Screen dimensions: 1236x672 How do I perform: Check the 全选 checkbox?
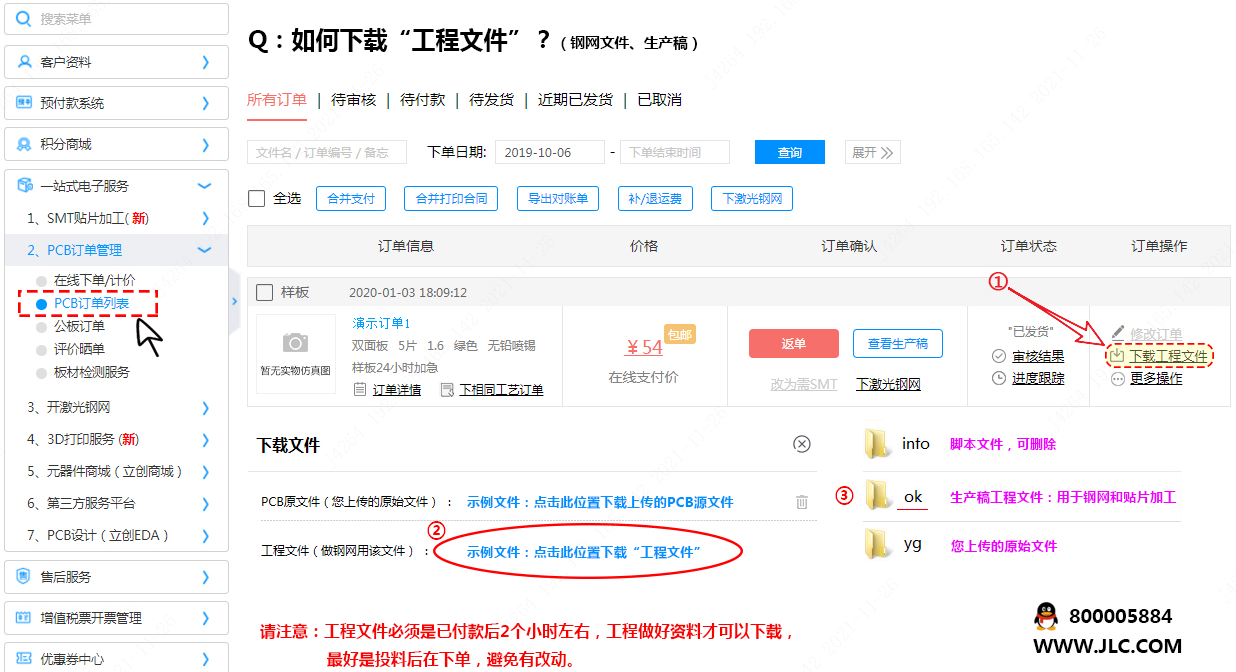click(x=257, y=198)
